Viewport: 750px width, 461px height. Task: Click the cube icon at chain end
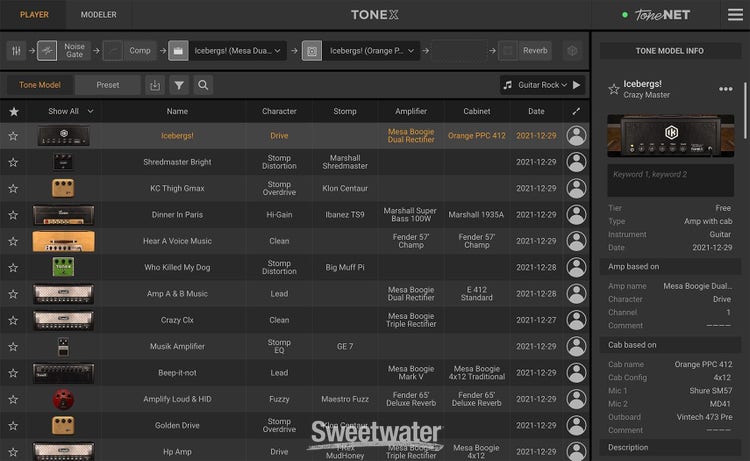pos(572,51)
